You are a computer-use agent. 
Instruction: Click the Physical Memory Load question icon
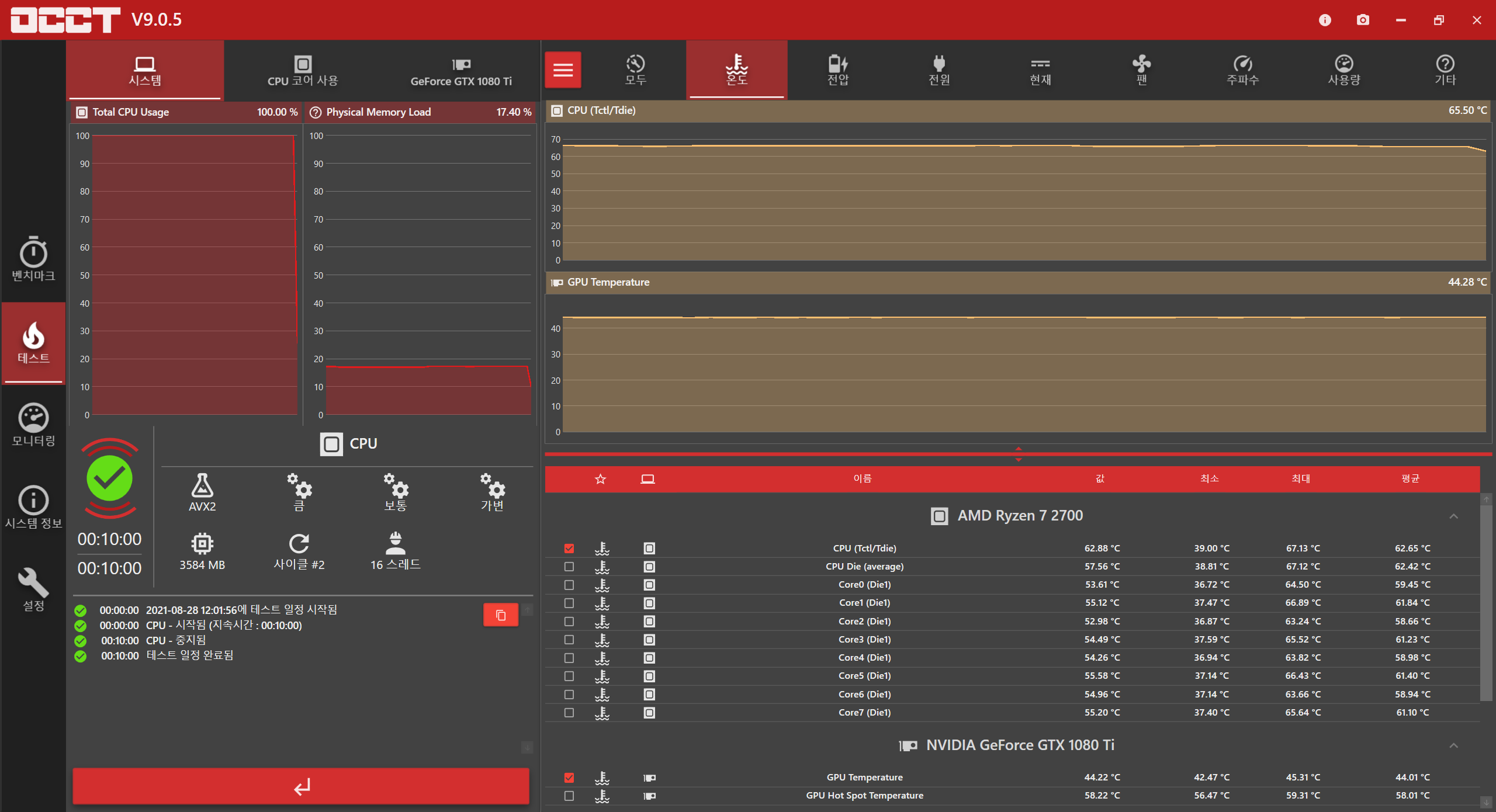tap(316, 112)
